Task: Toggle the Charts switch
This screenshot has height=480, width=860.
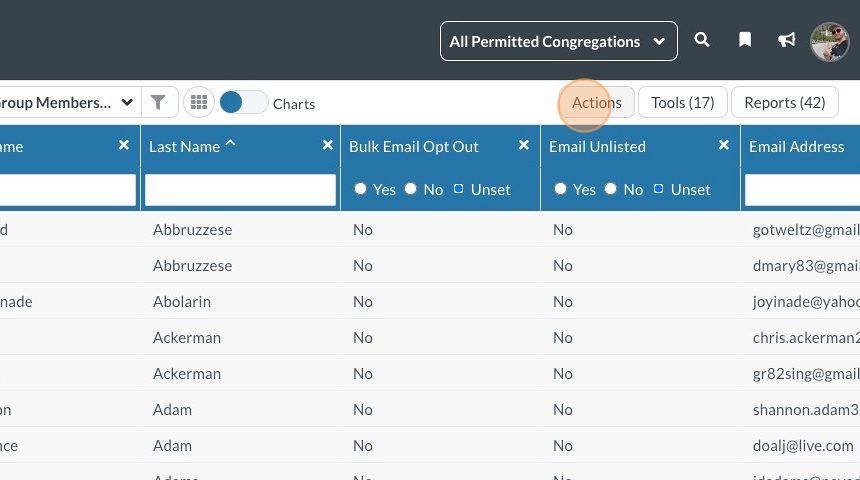Action: 243,102
